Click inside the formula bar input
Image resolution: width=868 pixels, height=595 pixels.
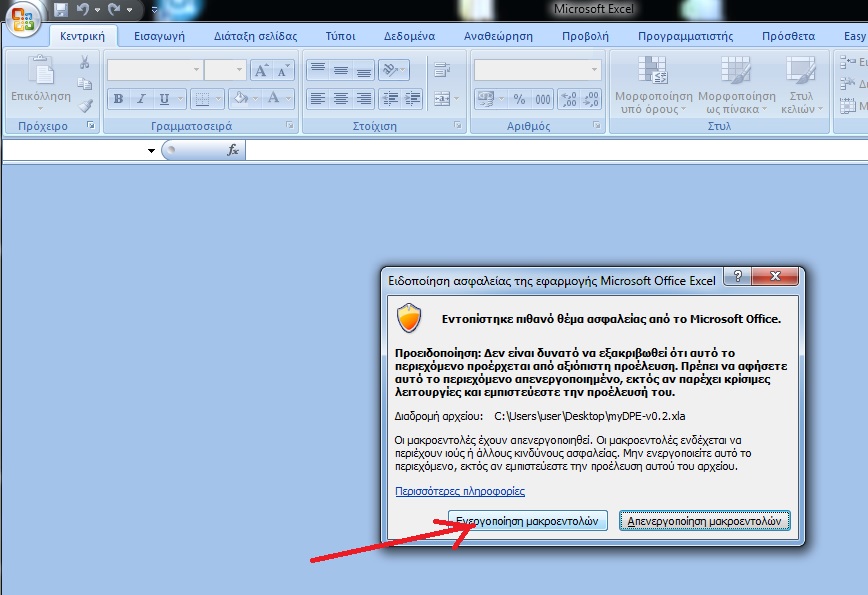(x=550, y=150)
